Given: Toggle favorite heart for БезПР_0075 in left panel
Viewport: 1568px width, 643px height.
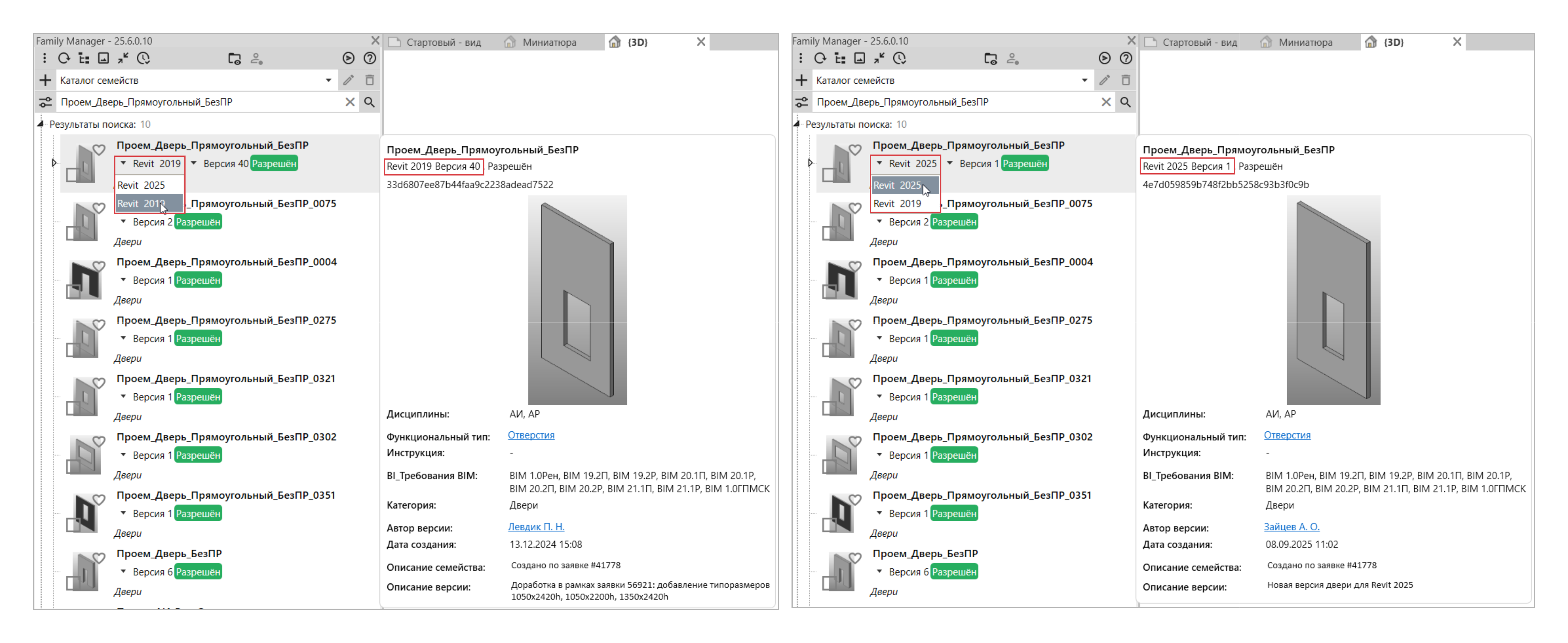Looking at the screenshot, I should [x=99, y=208].
